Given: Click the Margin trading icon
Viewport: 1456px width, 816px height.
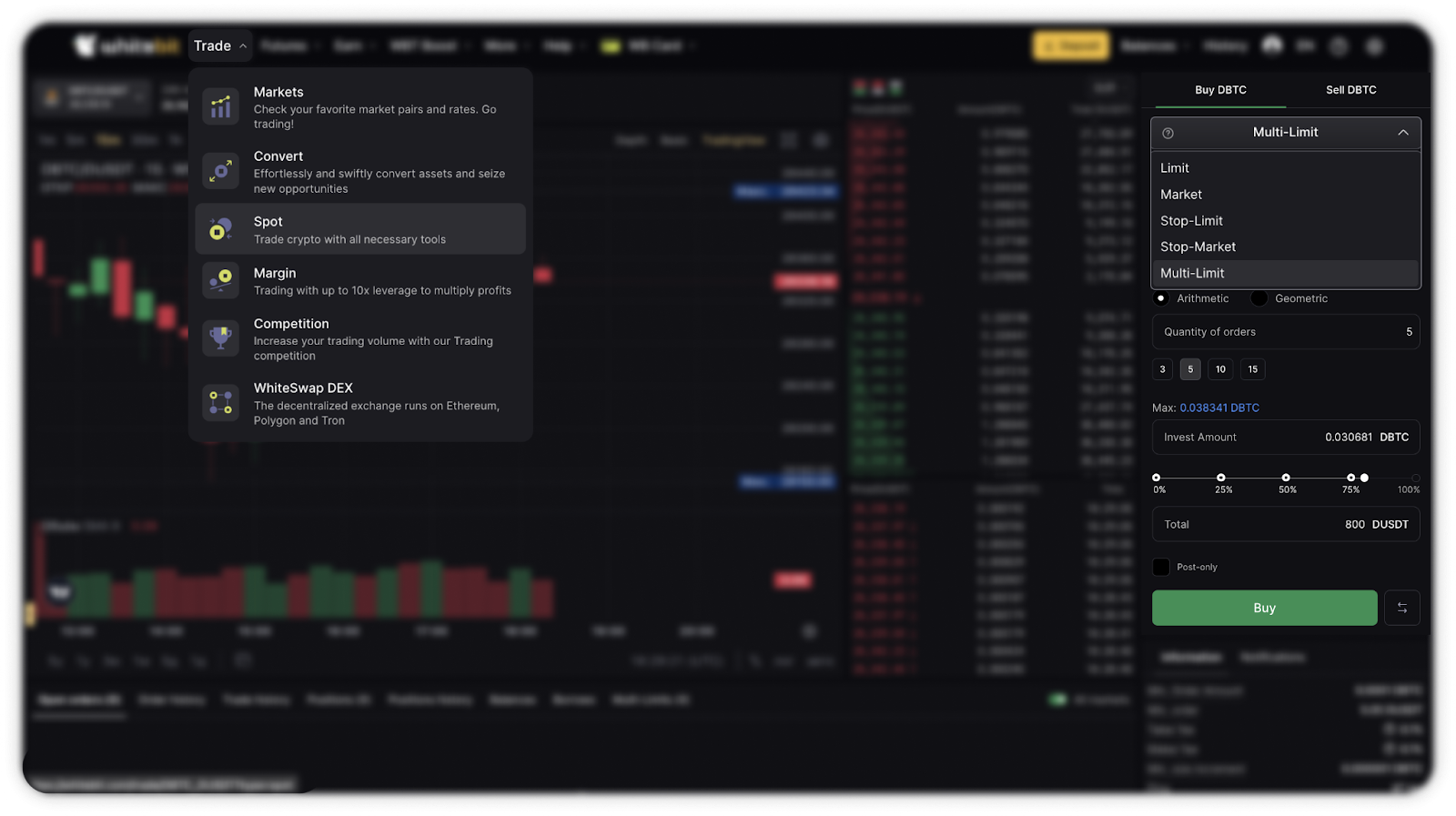Looking at the screenshot, I should pyautogui.click(x=220, y=280).
